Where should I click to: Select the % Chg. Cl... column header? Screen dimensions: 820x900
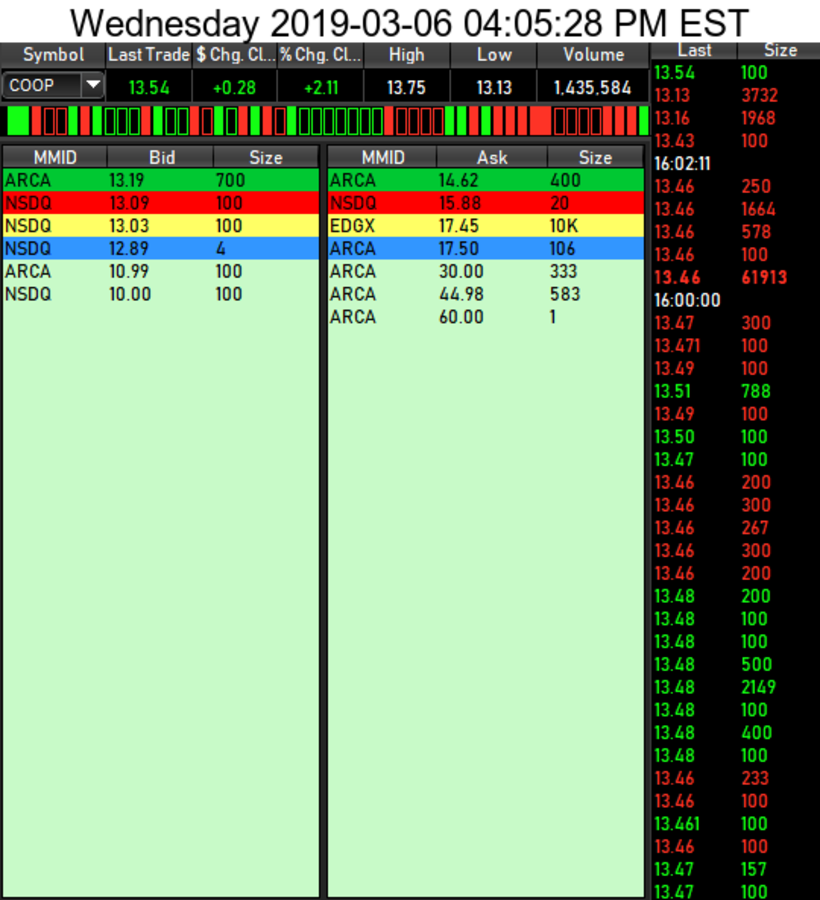tap(321, 55)
